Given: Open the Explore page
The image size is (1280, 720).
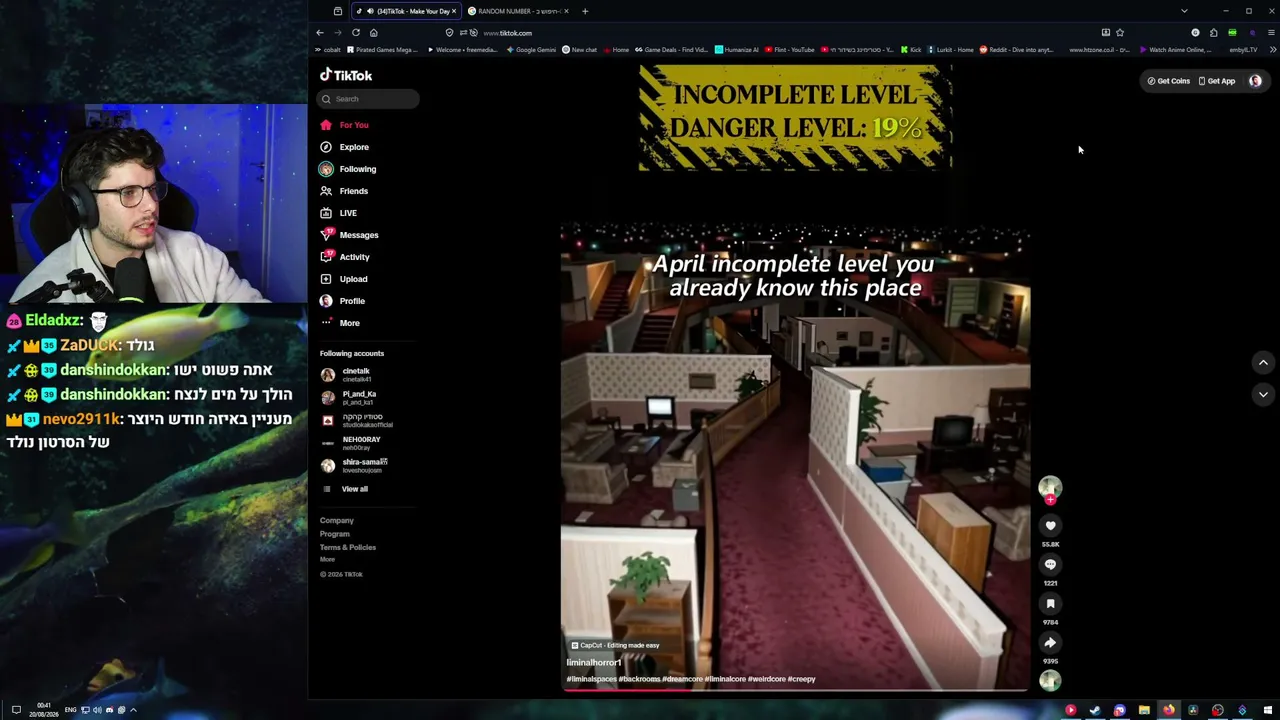Looking at the screenshot, I should tap(345, 147).
